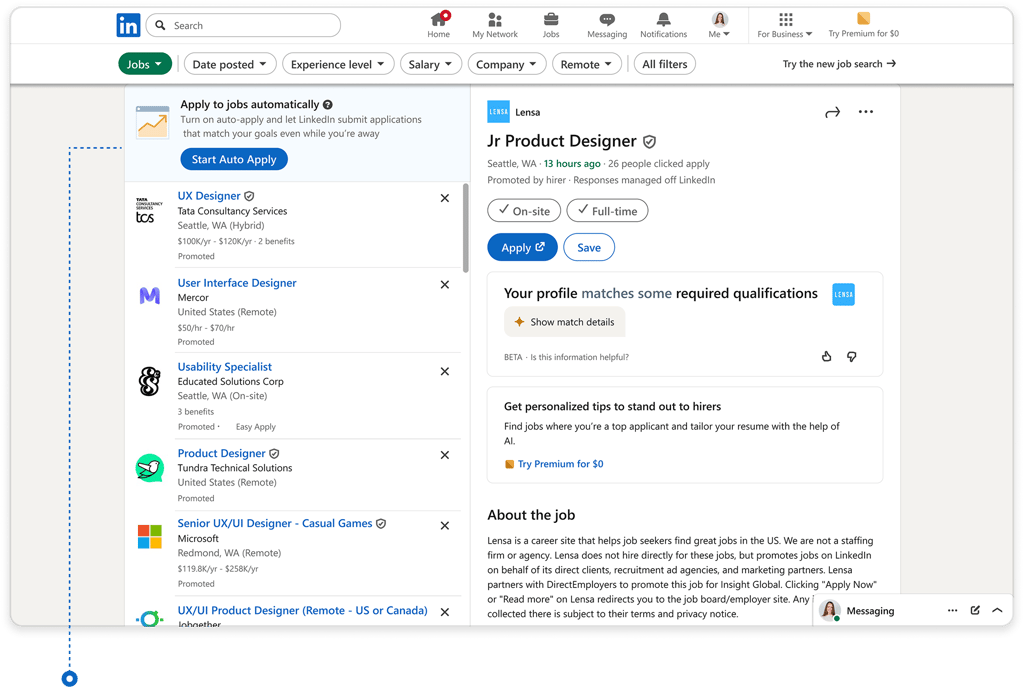The width and height of the screenshot is (1024, 687).
Task: Open the Usability Specialist listing
Action: (x=225, y=367)
